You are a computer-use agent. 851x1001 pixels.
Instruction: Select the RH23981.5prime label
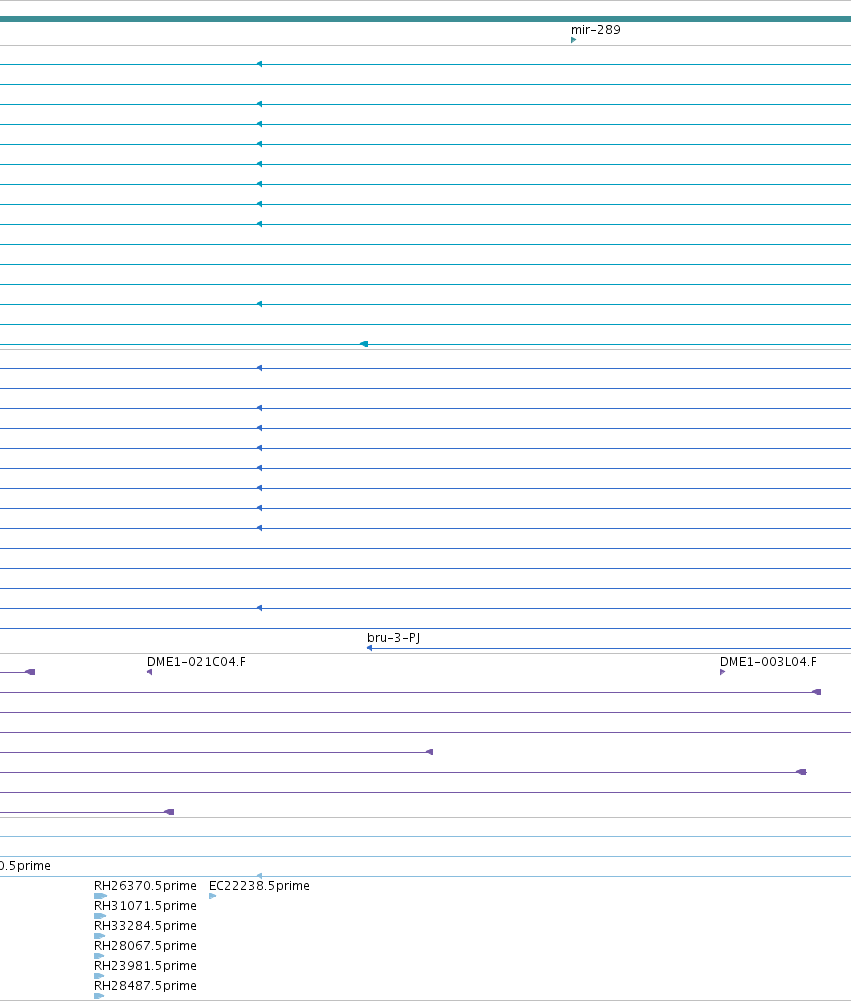pyautogui.click(x=145, y=966)
